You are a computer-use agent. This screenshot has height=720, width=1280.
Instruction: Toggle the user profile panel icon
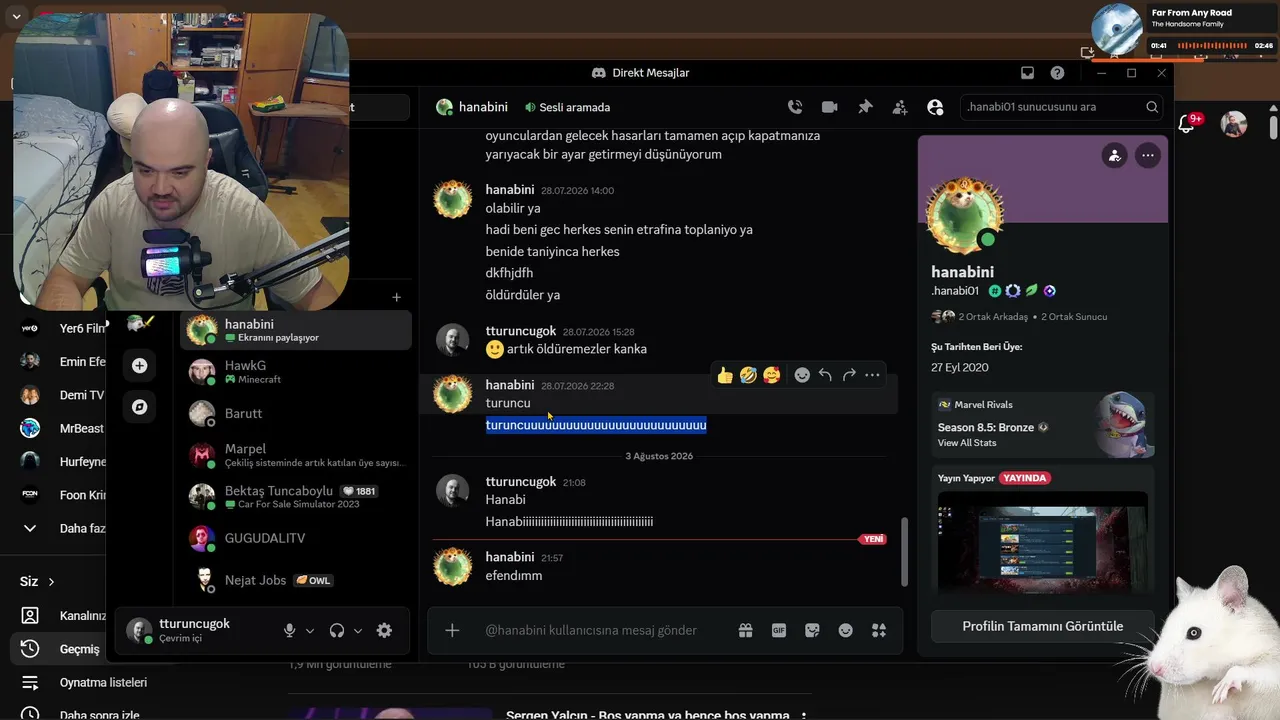[x=935, y=107]
